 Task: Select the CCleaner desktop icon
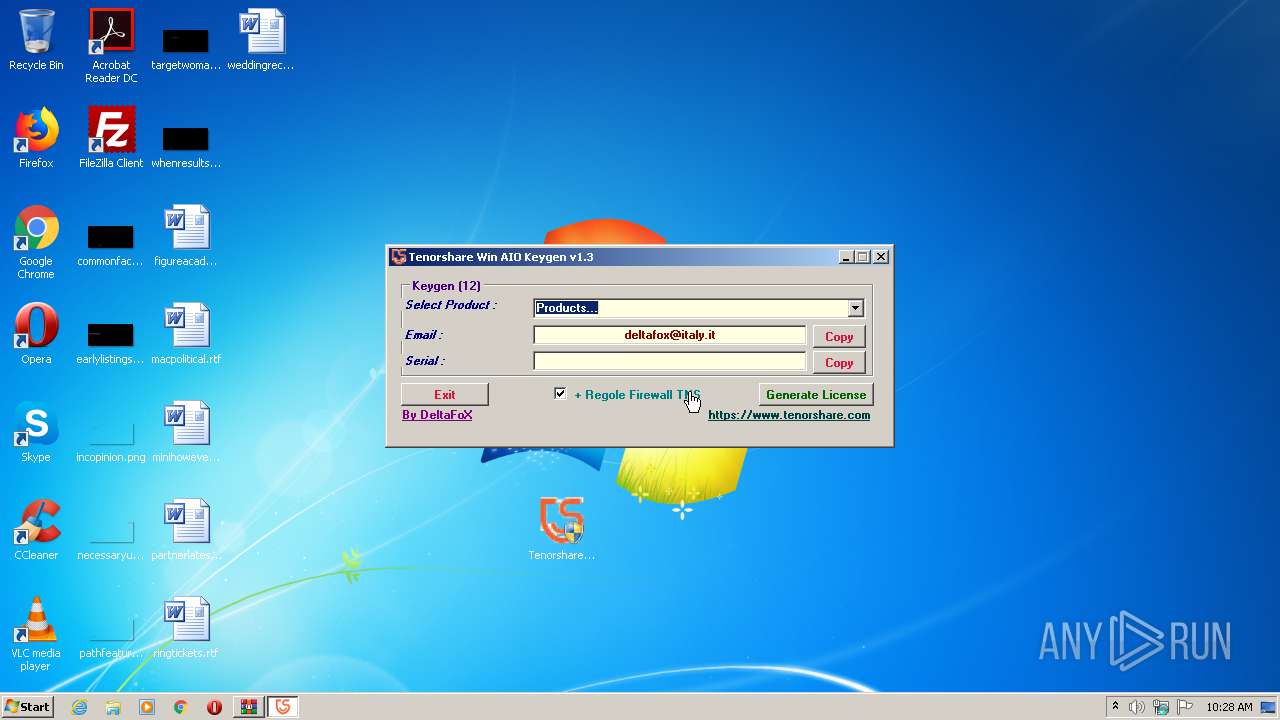pyautogui.click(x=36, y=531)
